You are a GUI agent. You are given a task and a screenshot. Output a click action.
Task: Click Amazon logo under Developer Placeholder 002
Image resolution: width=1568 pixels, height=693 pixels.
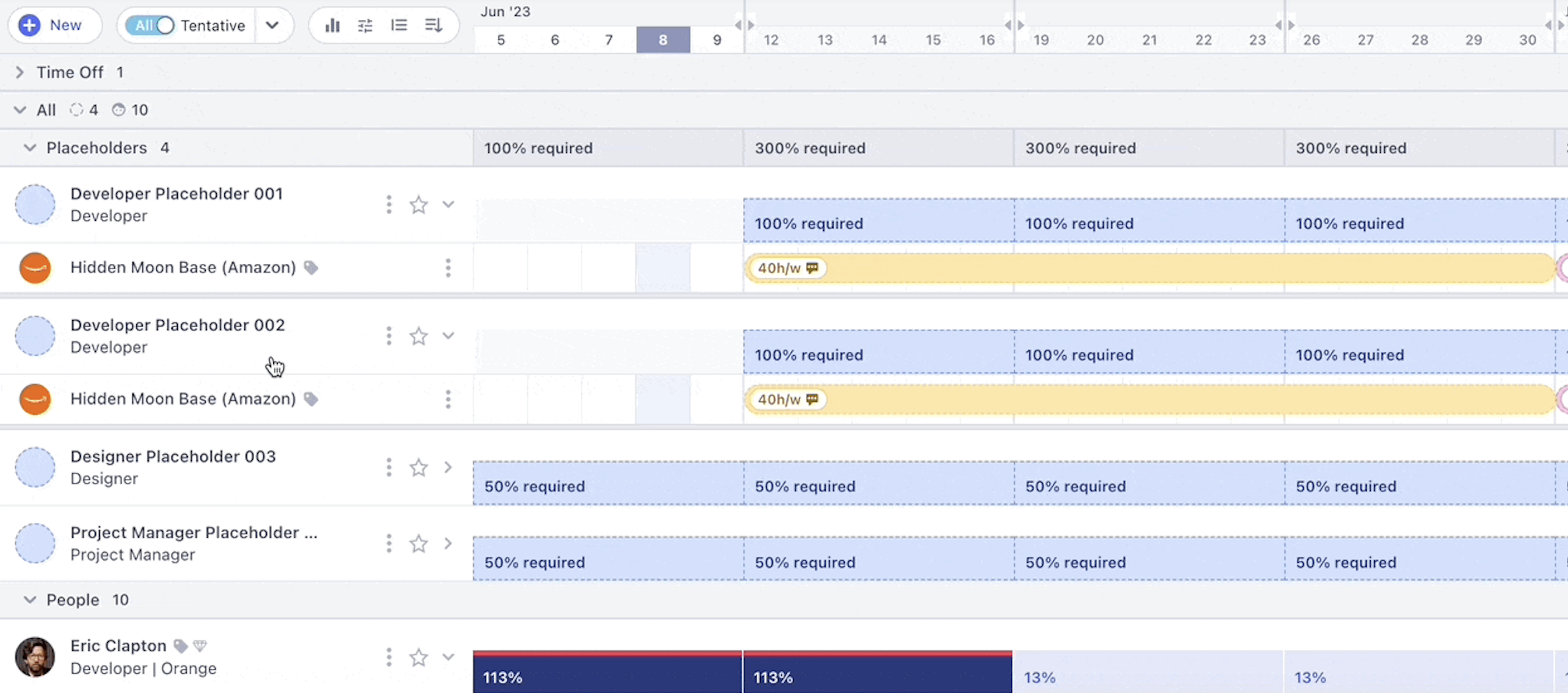(35, 399)
